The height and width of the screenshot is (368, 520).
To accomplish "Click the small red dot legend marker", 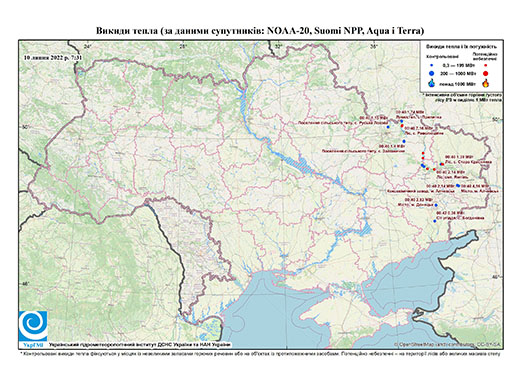I will tap(486, 66).
